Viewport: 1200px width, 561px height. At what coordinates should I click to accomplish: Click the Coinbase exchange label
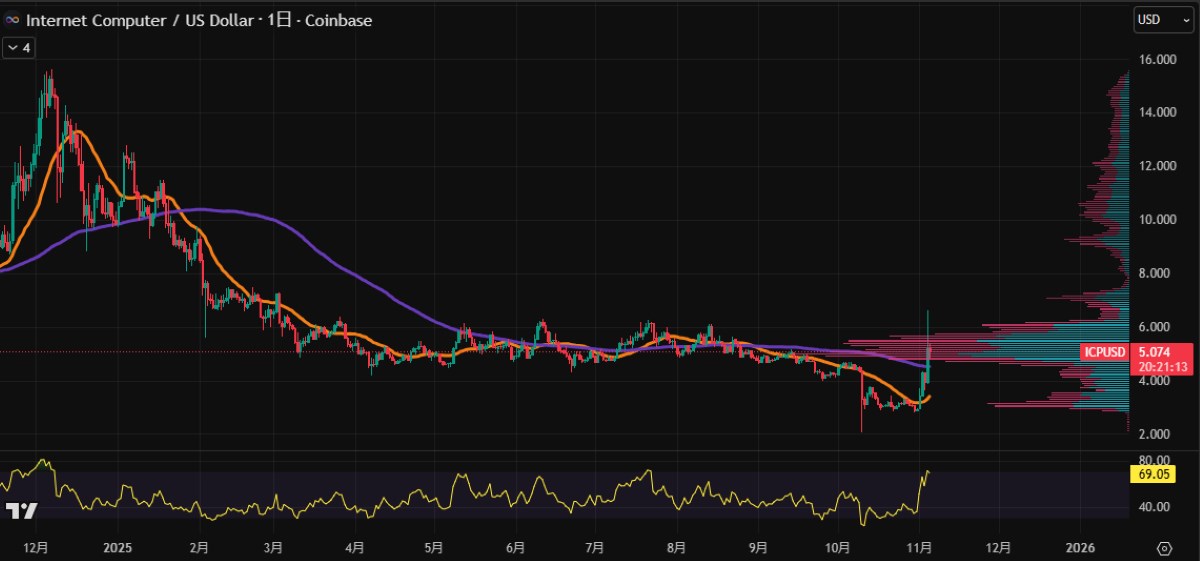(339, 20)
